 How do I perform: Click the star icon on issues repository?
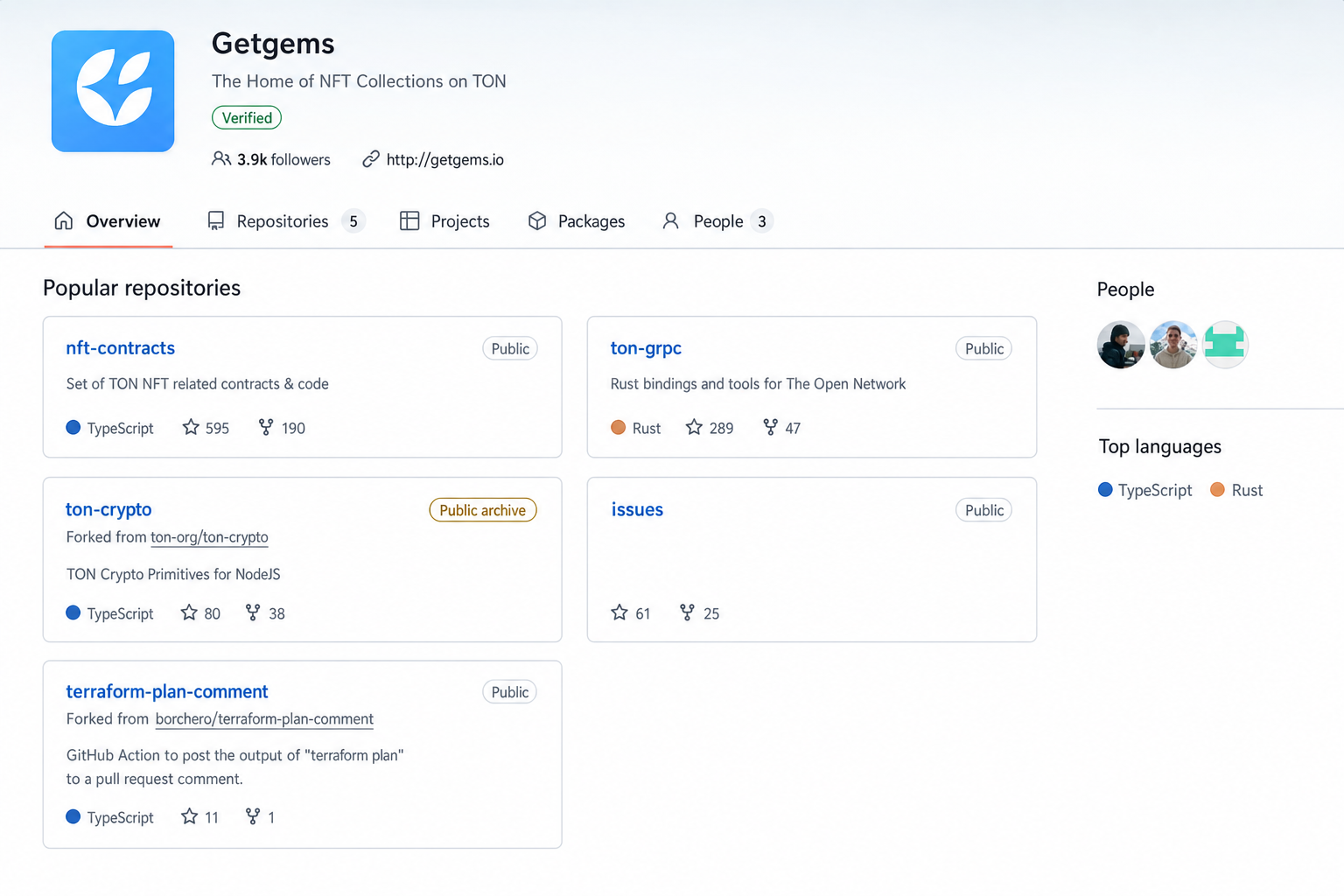pos(619,612)
